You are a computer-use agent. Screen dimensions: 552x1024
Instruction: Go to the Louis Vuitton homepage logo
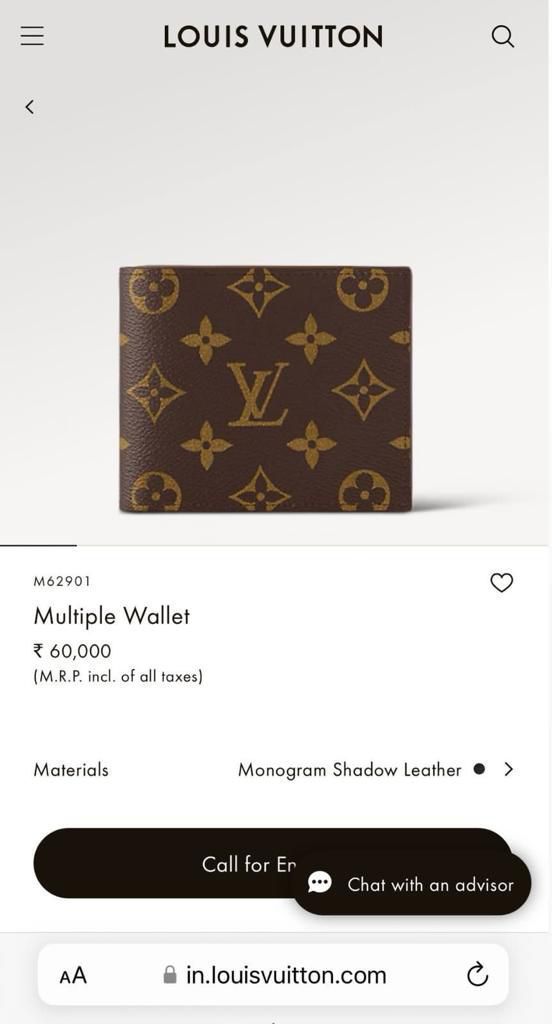pyautogui.click(x=273, y=37)
